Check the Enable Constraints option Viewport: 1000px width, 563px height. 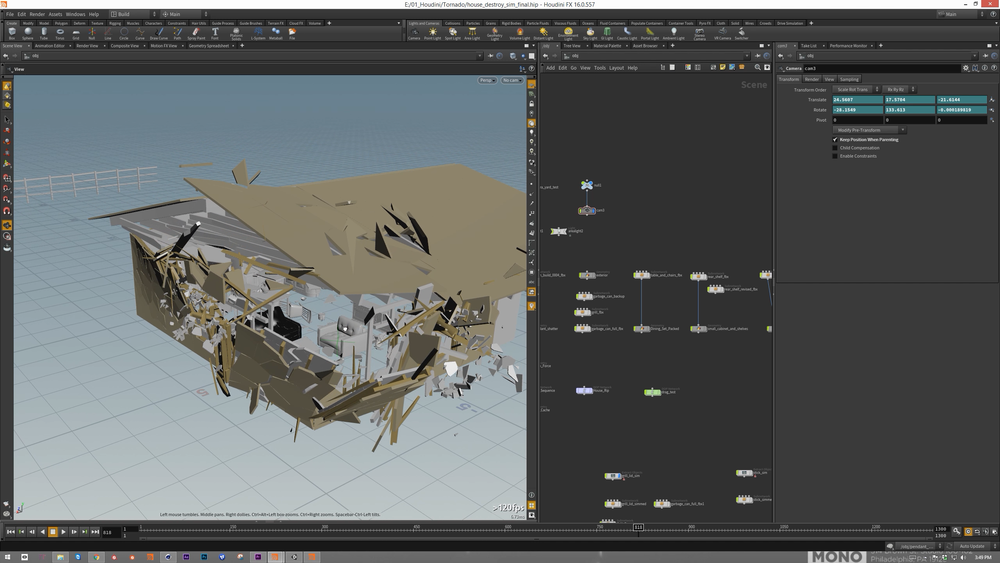(x=835, y=156)
